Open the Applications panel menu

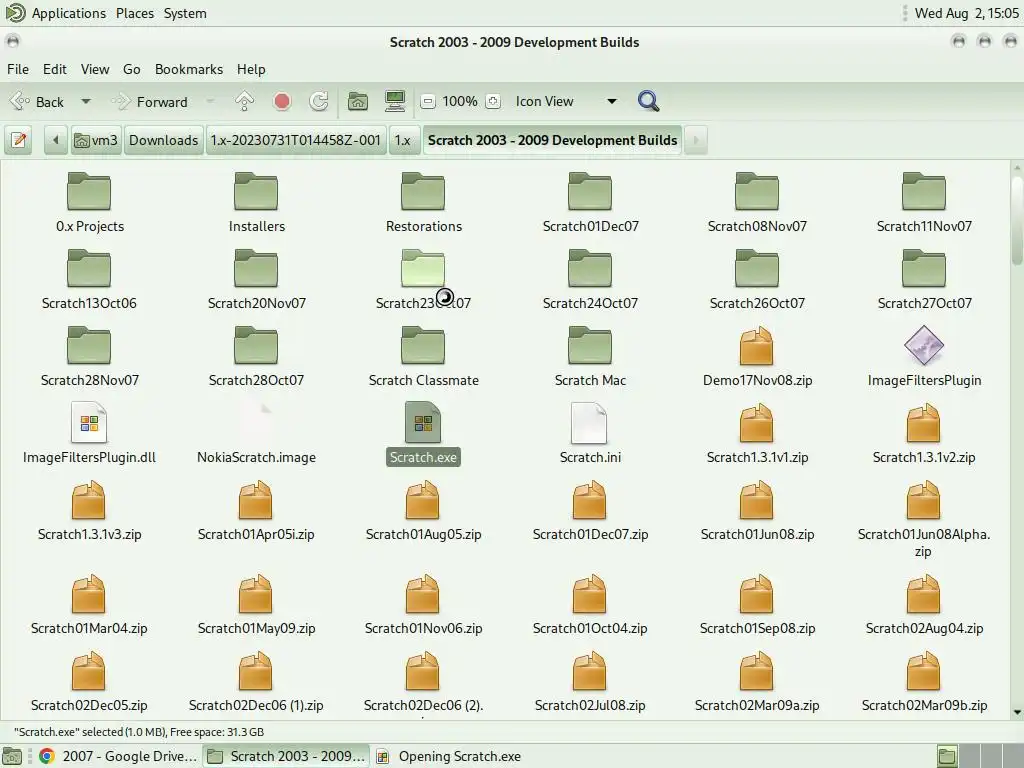click(x=69, y=13)
